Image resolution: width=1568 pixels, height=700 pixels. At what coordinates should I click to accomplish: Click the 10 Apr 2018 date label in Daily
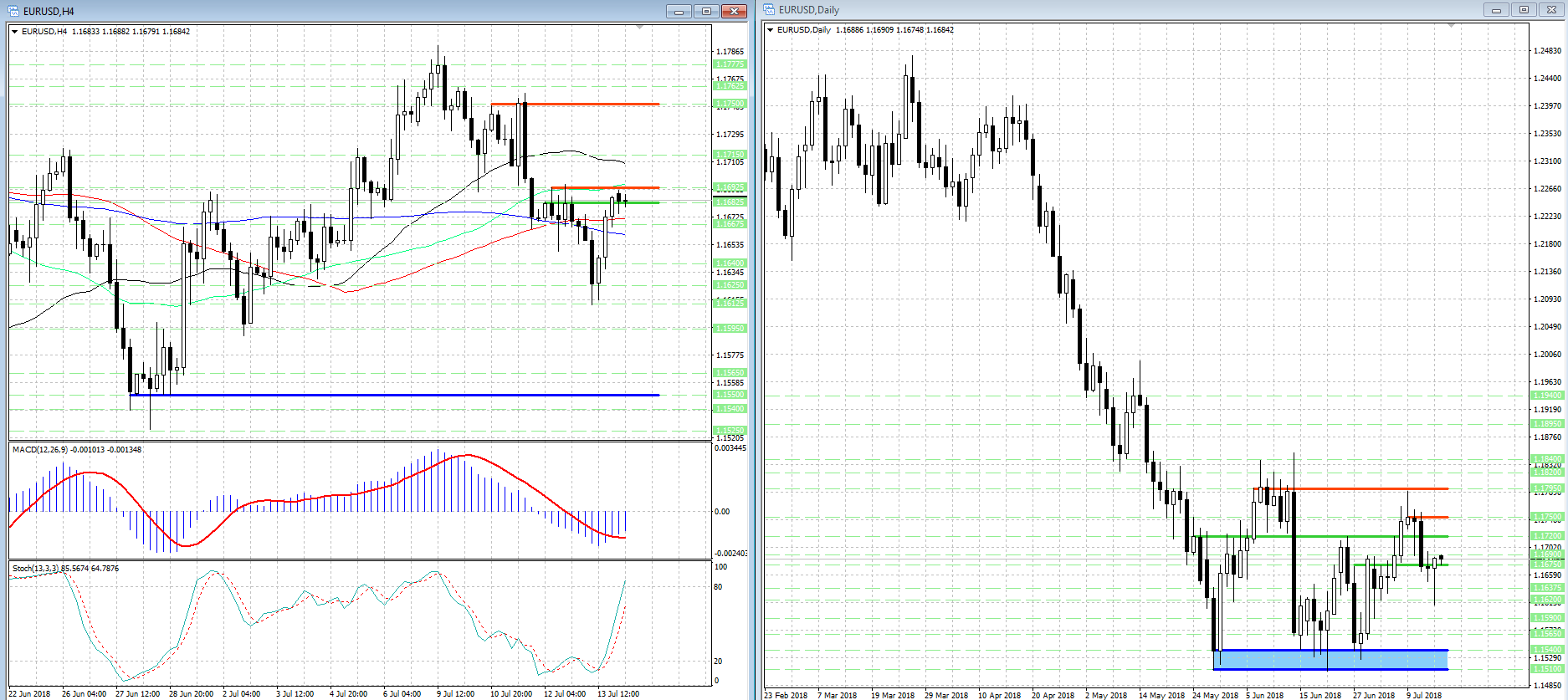point(999,695)
